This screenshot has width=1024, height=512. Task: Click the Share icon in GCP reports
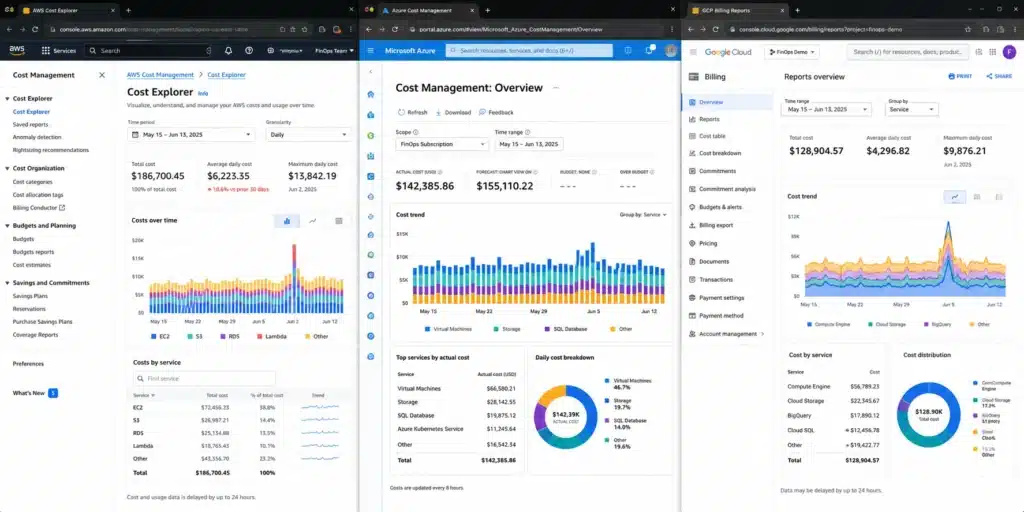[x=989, y=76]
